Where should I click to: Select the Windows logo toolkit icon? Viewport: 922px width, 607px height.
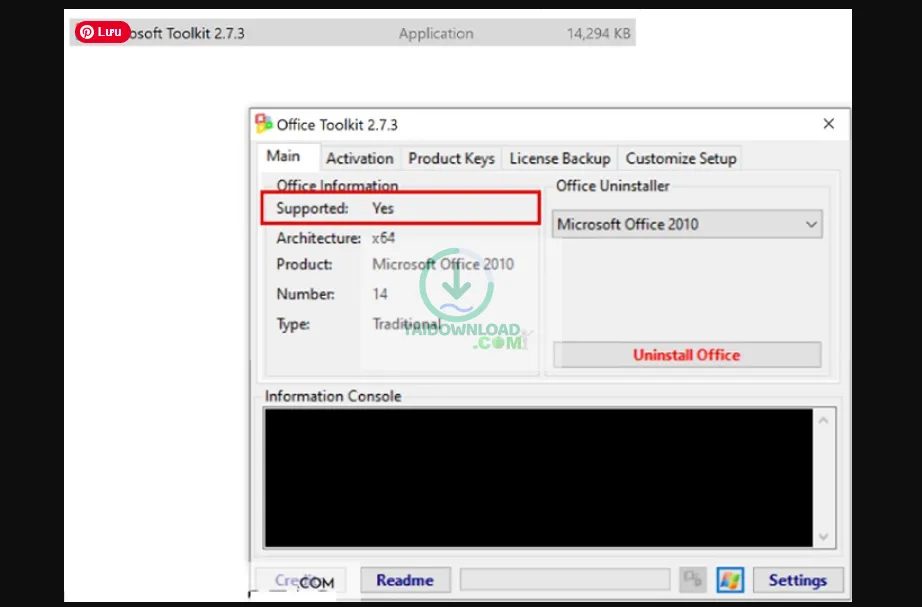click(730, 580)
